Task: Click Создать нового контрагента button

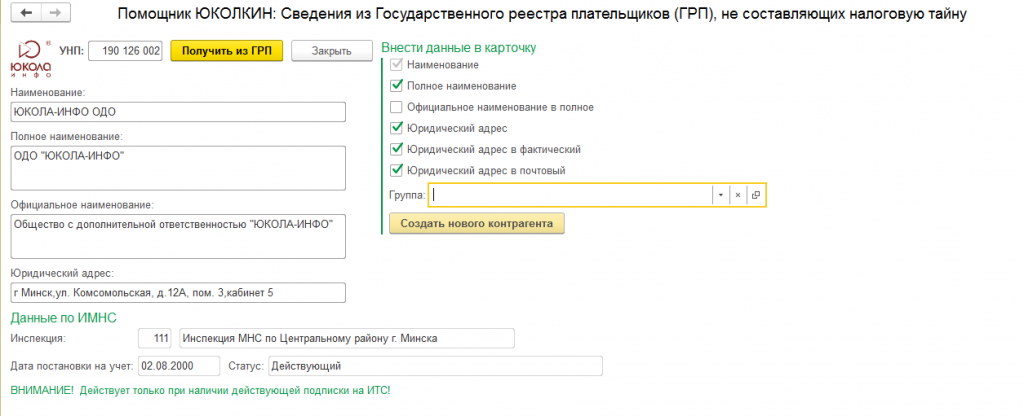Action: pos(476,223)
